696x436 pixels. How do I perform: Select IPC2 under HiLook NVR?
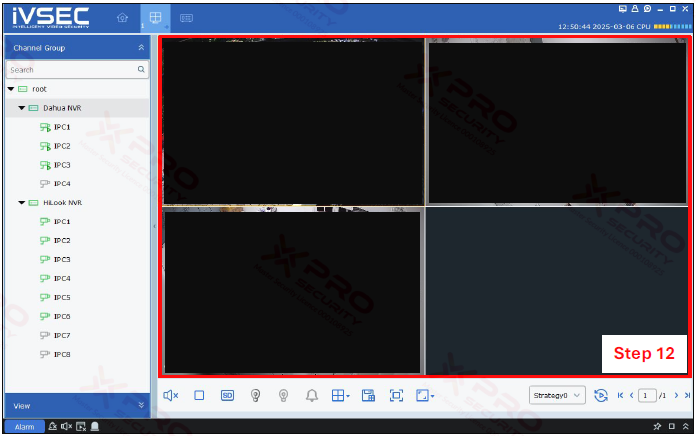click(62, 240)
